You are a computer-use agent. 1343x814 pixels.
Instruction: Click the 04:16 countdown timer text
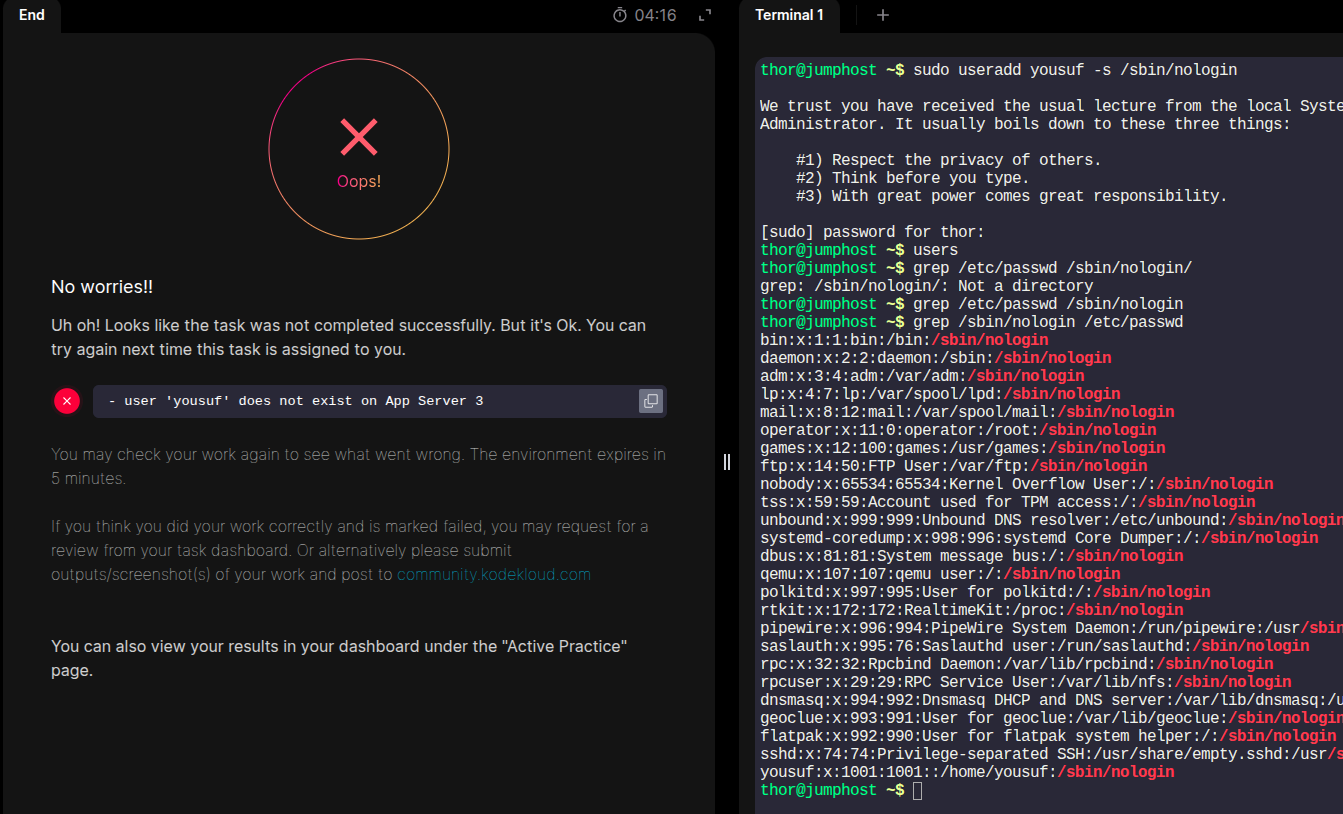pos(655,15)
